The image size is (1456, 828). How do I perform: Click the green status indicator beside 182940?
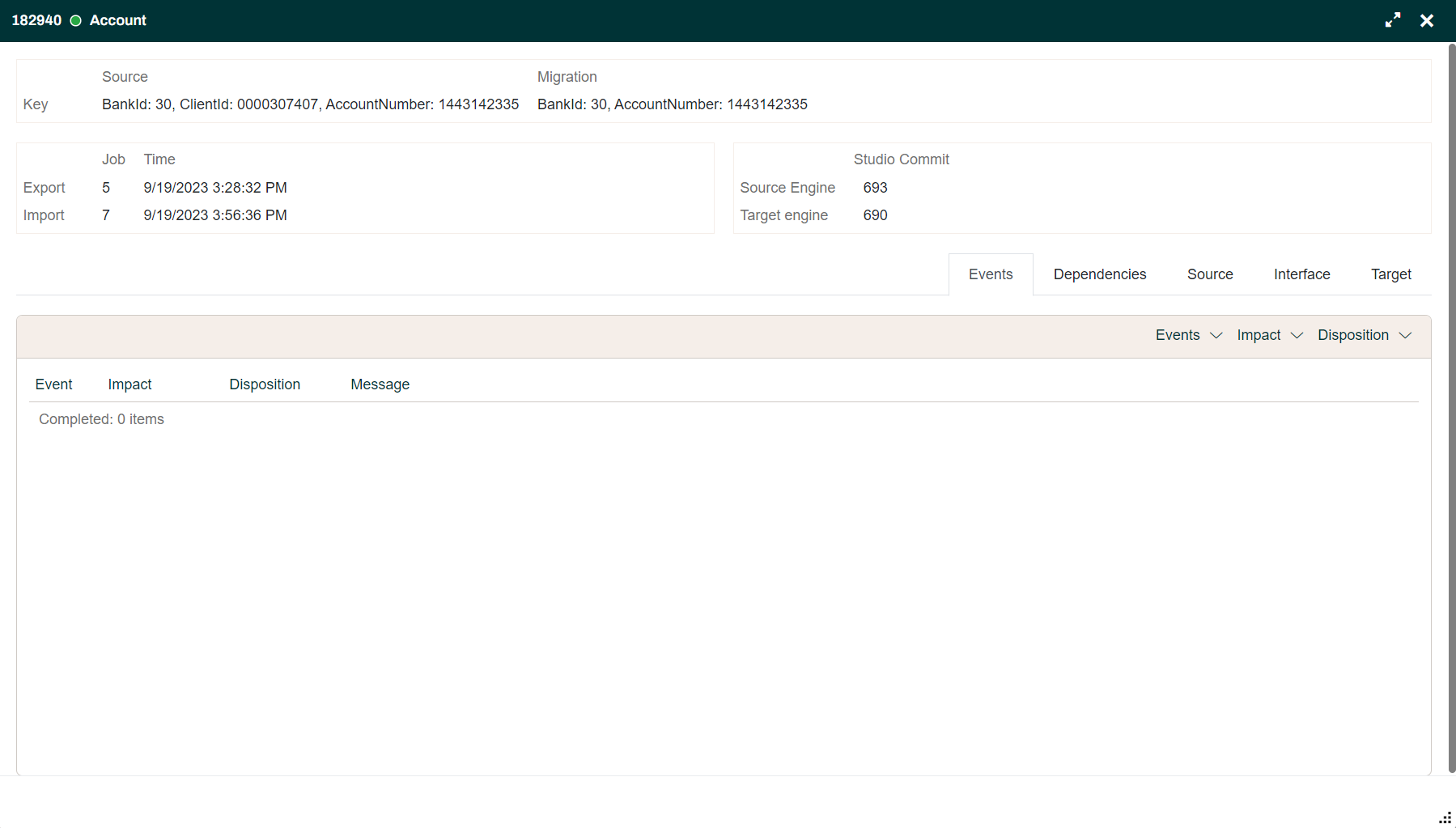point(75,20)
